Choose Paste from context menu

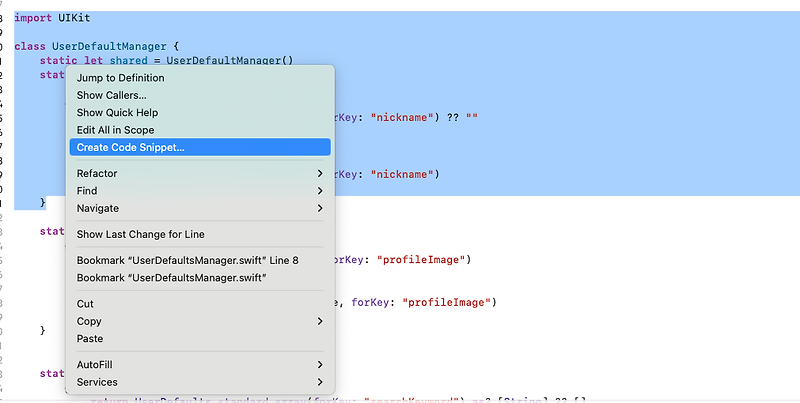coord(200,339)
